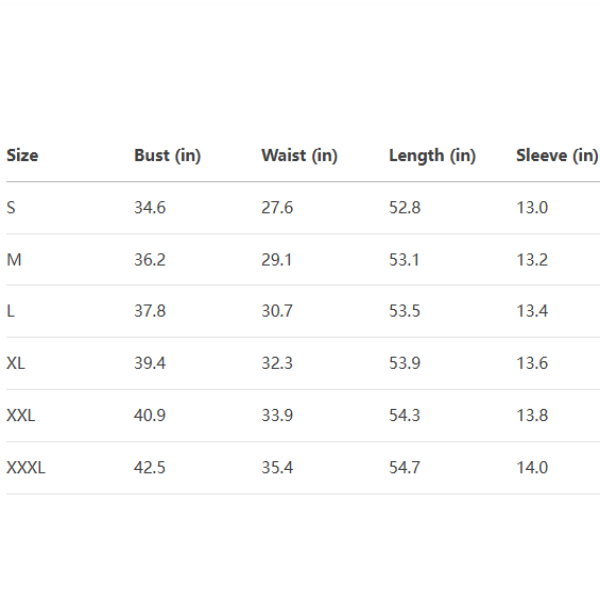The image size is (600, 600).
Task: Click the Bust (in) column header
Action: (x=167, y=156)
